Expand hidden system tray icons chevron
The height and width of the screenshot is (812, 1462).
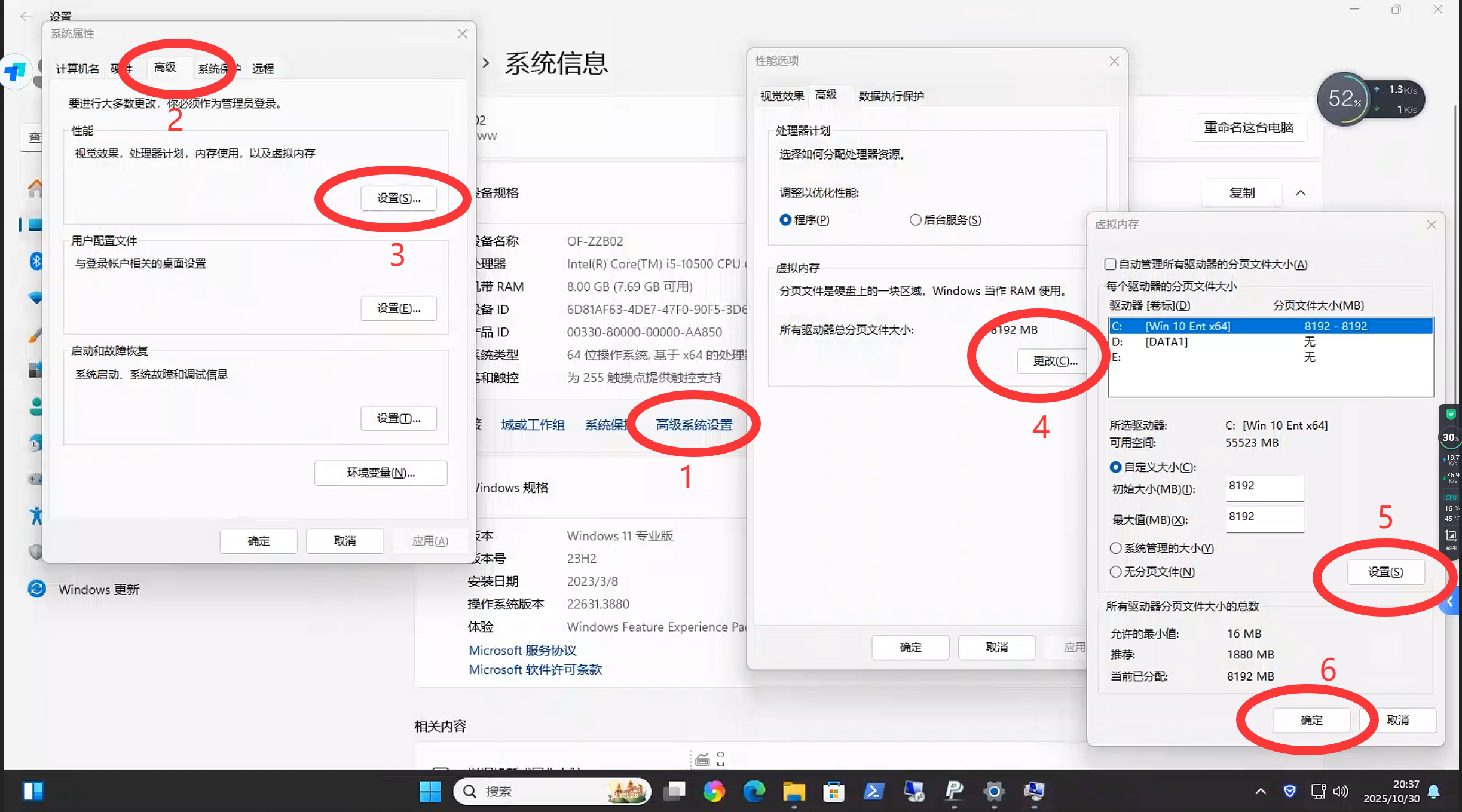coord(1261,791)
